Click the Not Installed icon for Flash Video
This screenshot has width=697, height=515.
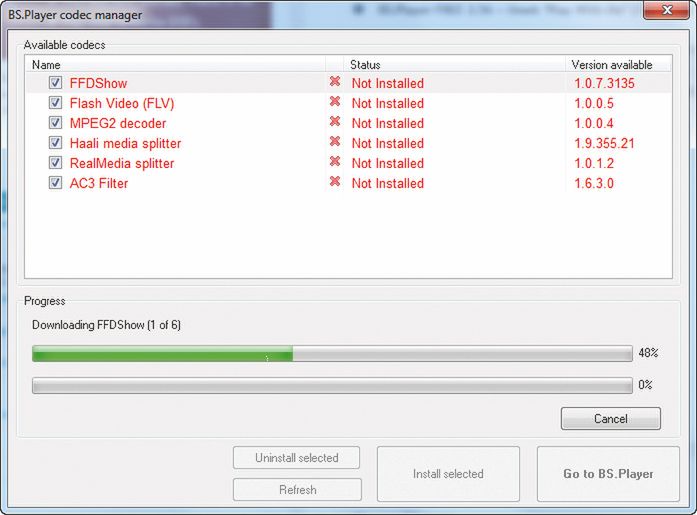tap(335, 101)
